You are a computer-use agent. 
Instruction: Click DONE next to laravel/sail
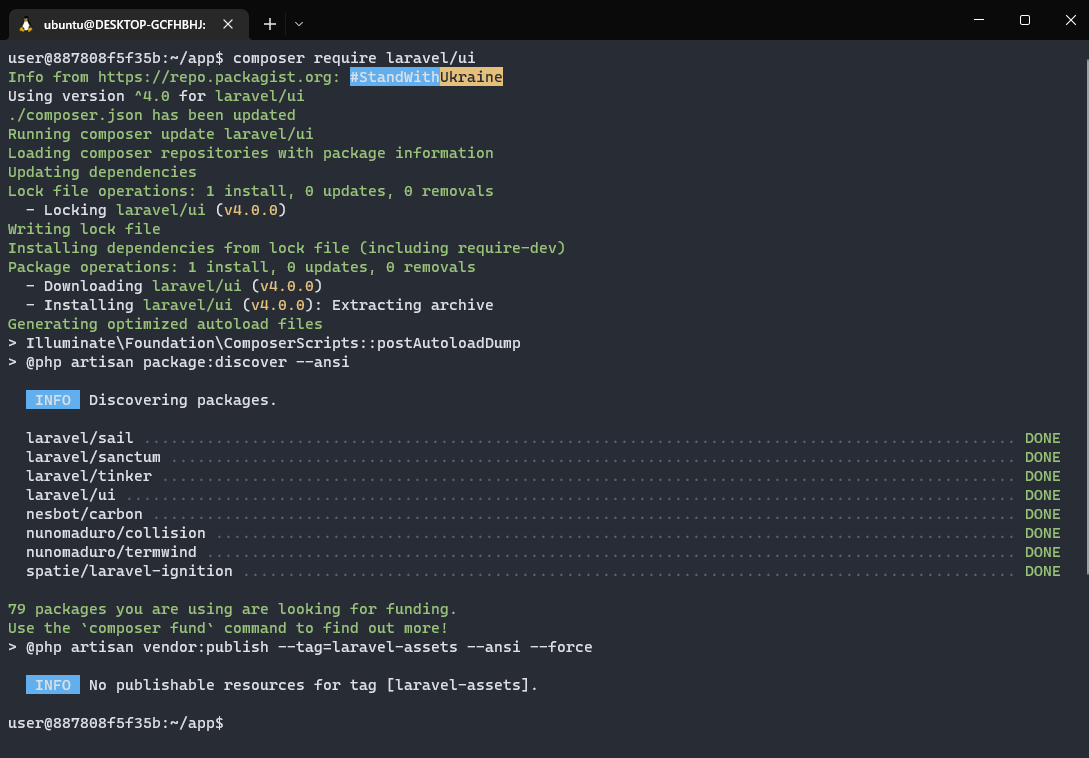pos(1042,438)
